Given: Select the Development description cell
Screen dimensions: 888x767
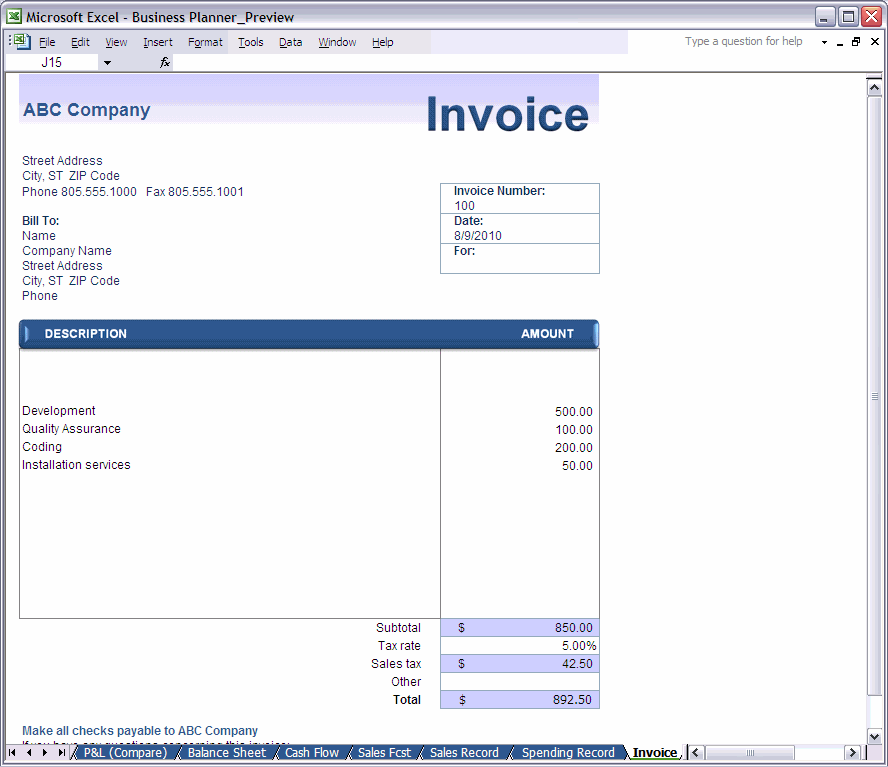Looking at the screenshot, I should click(59, 411).
